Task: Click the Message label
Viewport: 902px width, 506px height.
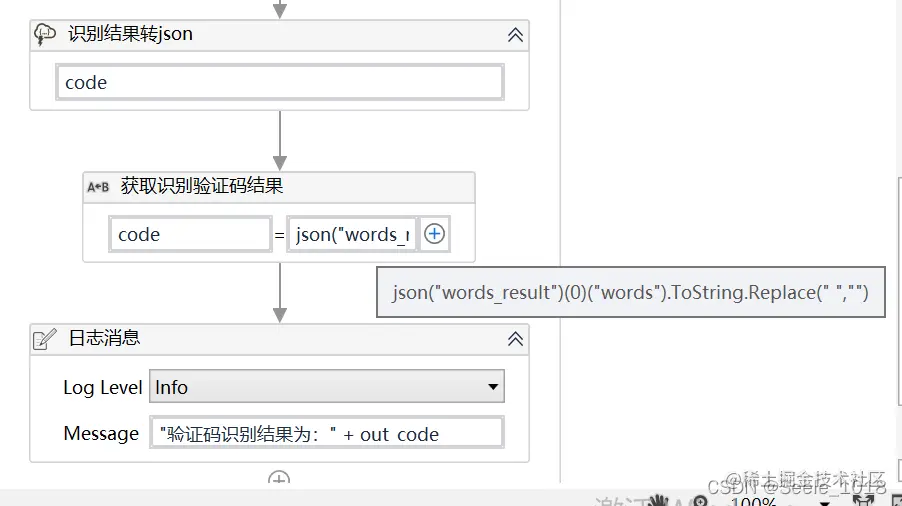Action: (101, 434)
